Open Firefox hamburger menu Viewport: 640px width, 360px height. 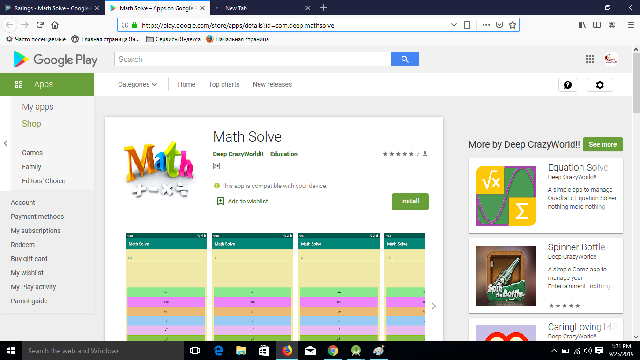(x=631, y=25)
